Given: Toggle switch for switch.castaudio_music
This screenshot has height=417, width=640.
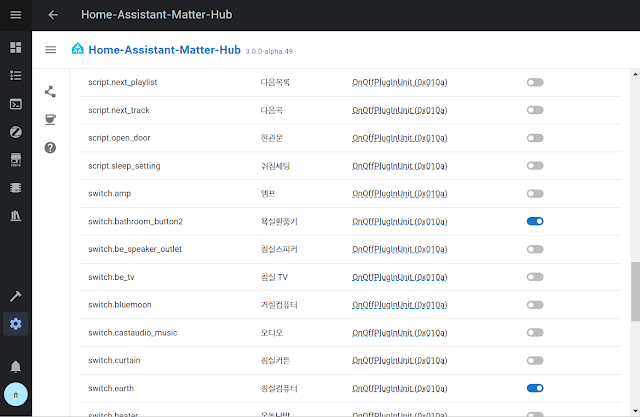Looking at the screenshot, I should 535,333.
